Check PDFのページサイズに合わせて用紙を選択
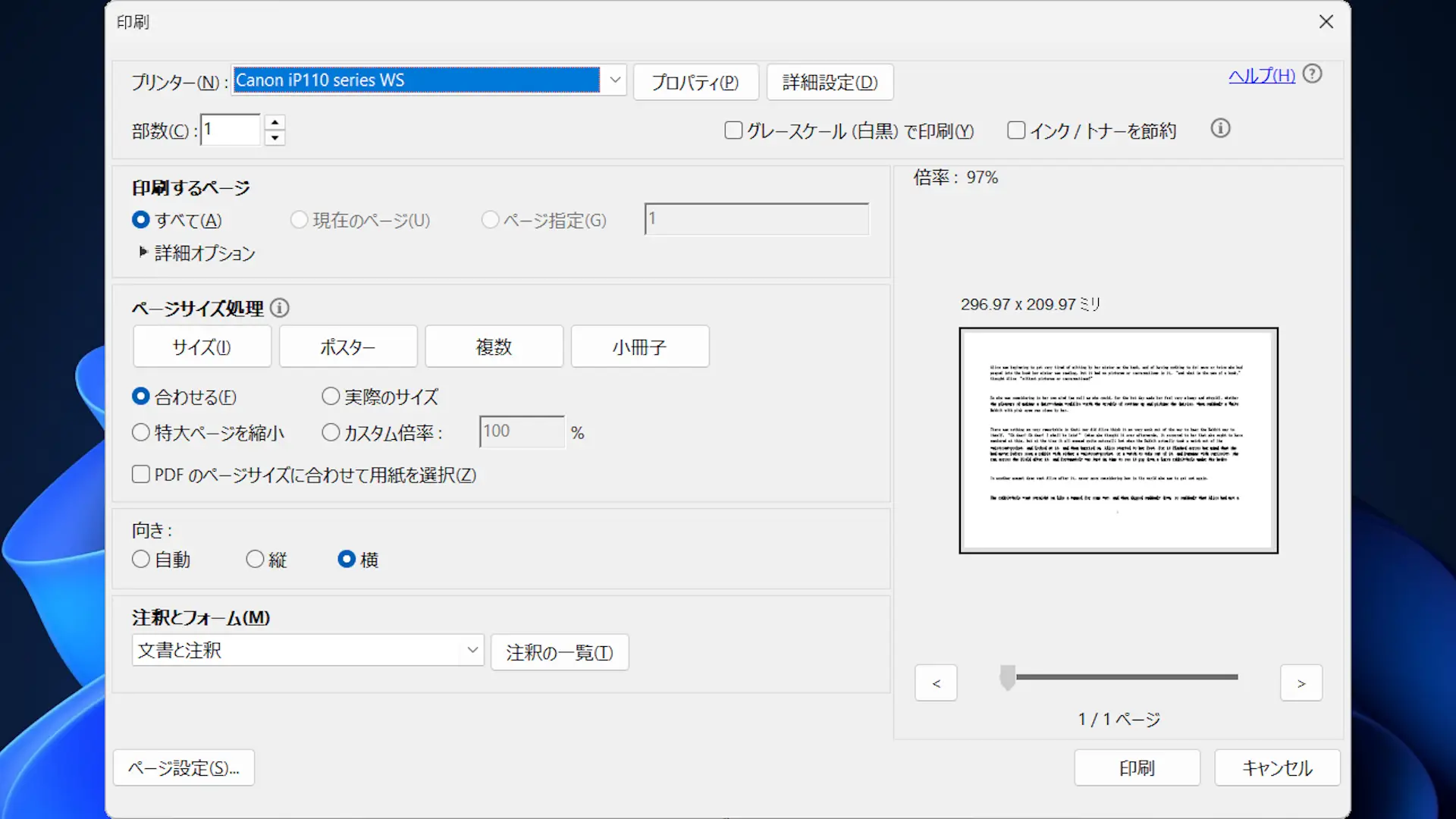This screenshot has height=819, width=1456. tap(141, 475)
